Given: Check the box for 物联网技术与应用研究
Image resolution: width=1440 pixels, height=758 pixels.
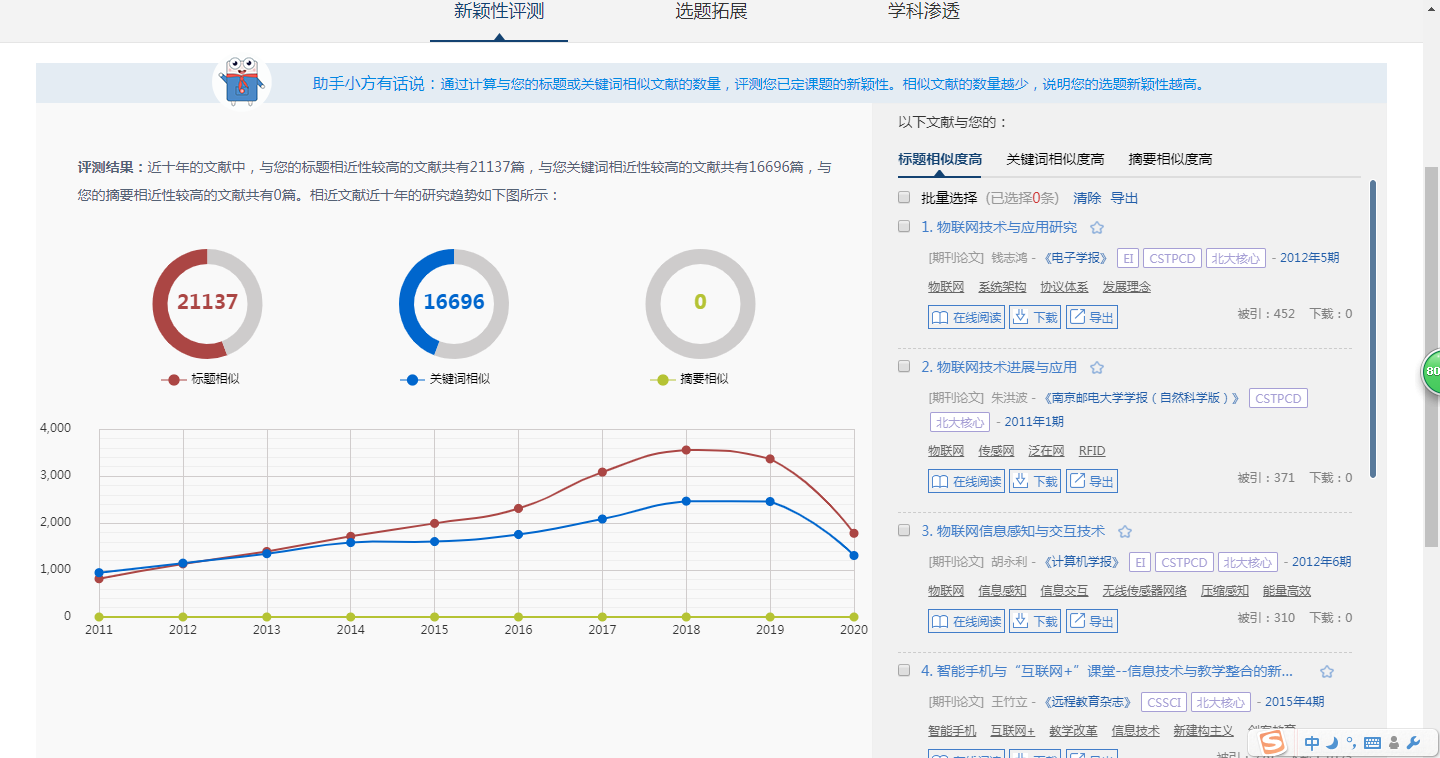Looking at the screenshot, I should [904, 227].
